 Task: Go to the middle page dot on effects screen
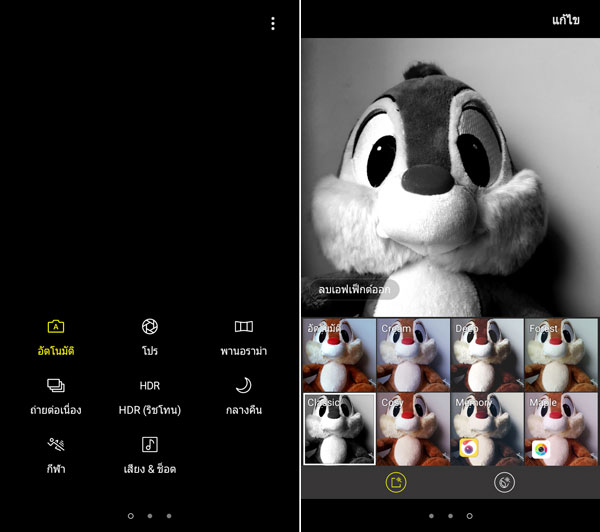[x=450, y=516]
